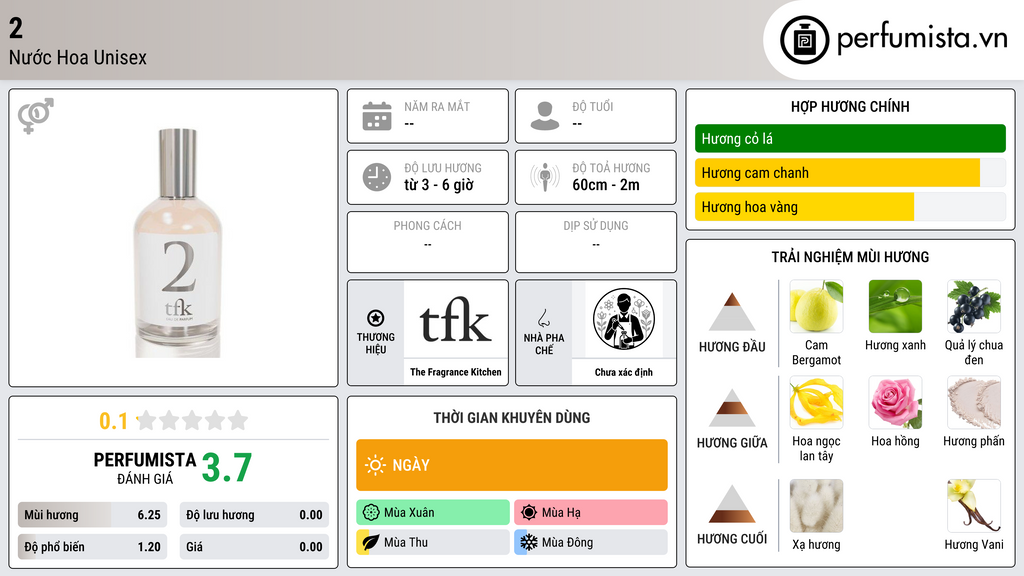This screenshot has width=1024, height=576.
Task: Click the perfumista.vn bottle logo icon
Action: pos(804,40)
